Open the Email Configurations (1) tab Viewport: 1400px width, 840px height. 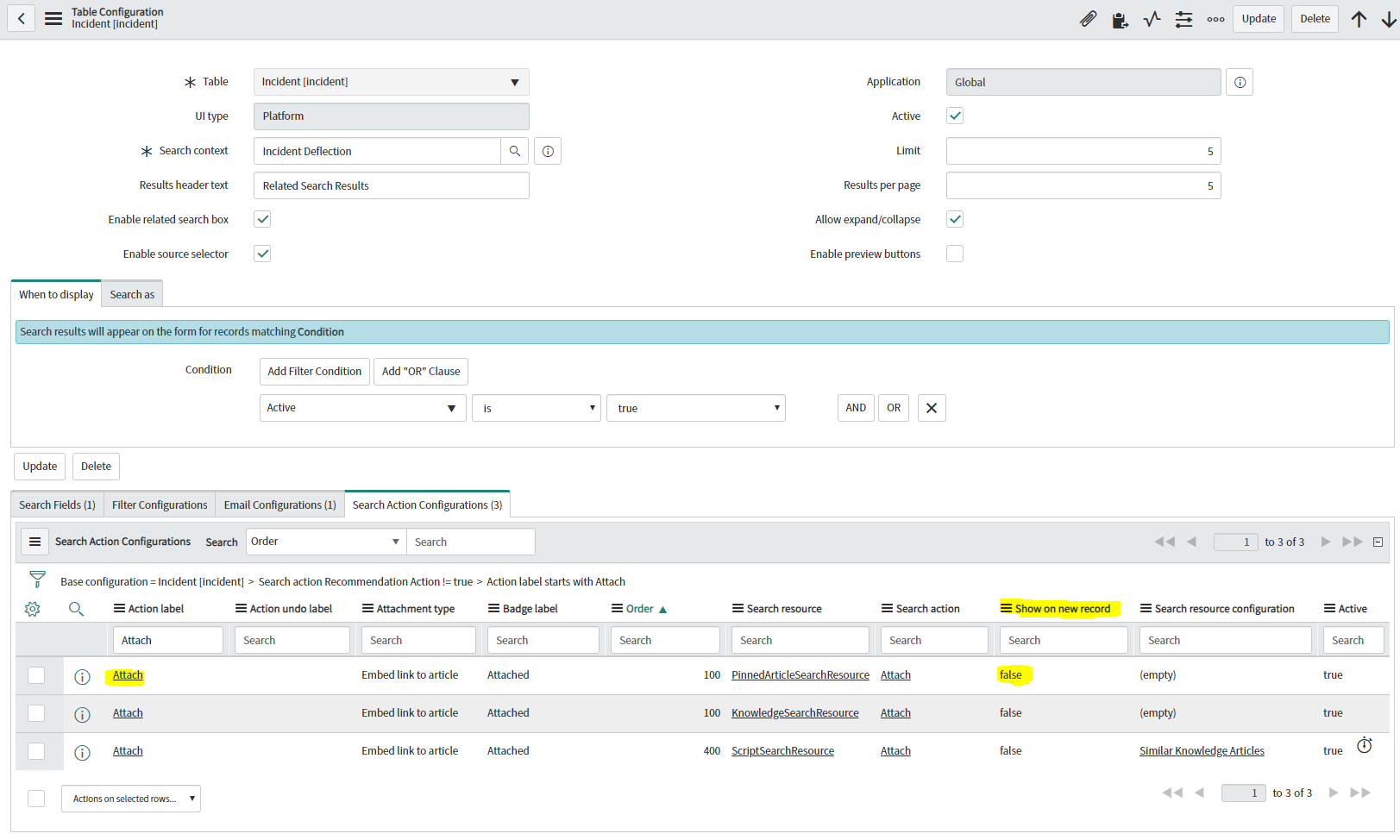pos(279,505)
